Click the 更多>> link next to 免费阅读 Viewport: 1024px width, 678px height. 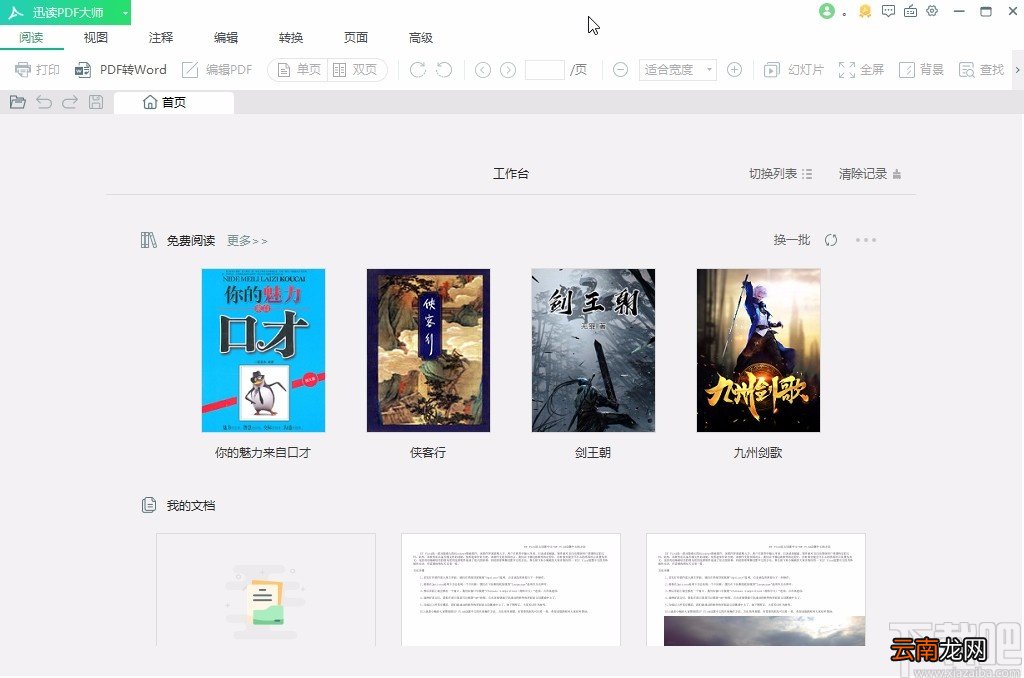click(247, 241)
